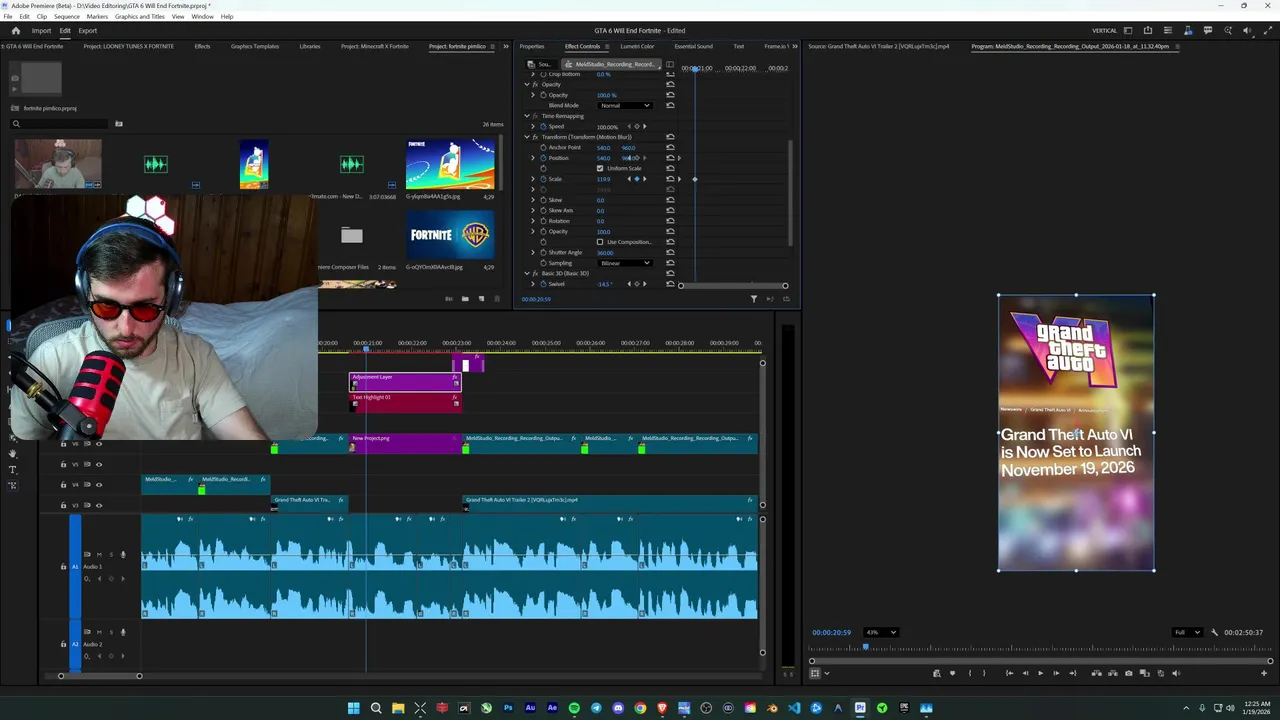
Task: Click the Program monitor time ruler playhead
Action: [x=866, y=648]
